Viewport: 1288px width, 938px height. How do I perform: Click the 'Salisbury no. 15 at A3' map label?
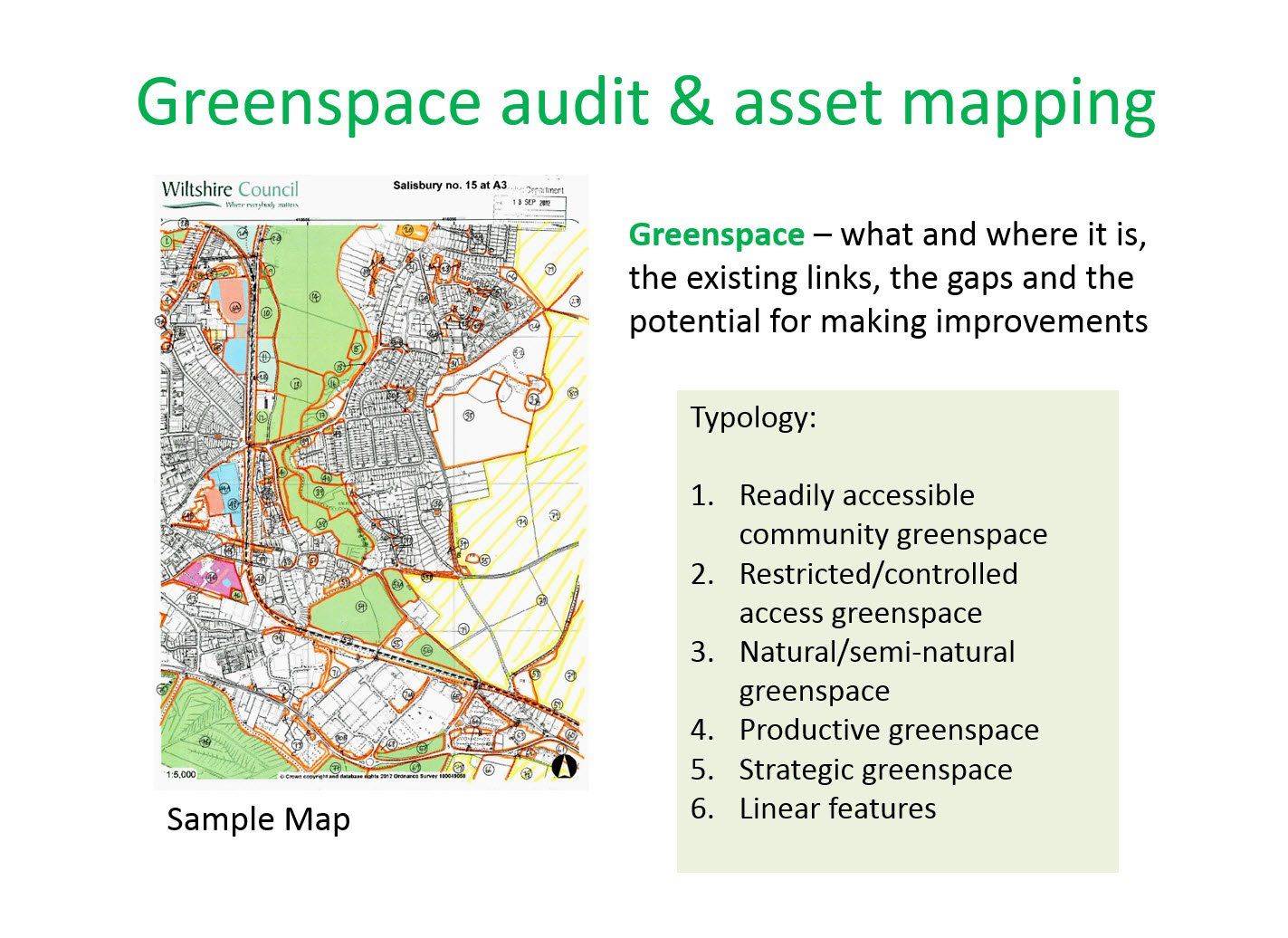click(450, 185)
